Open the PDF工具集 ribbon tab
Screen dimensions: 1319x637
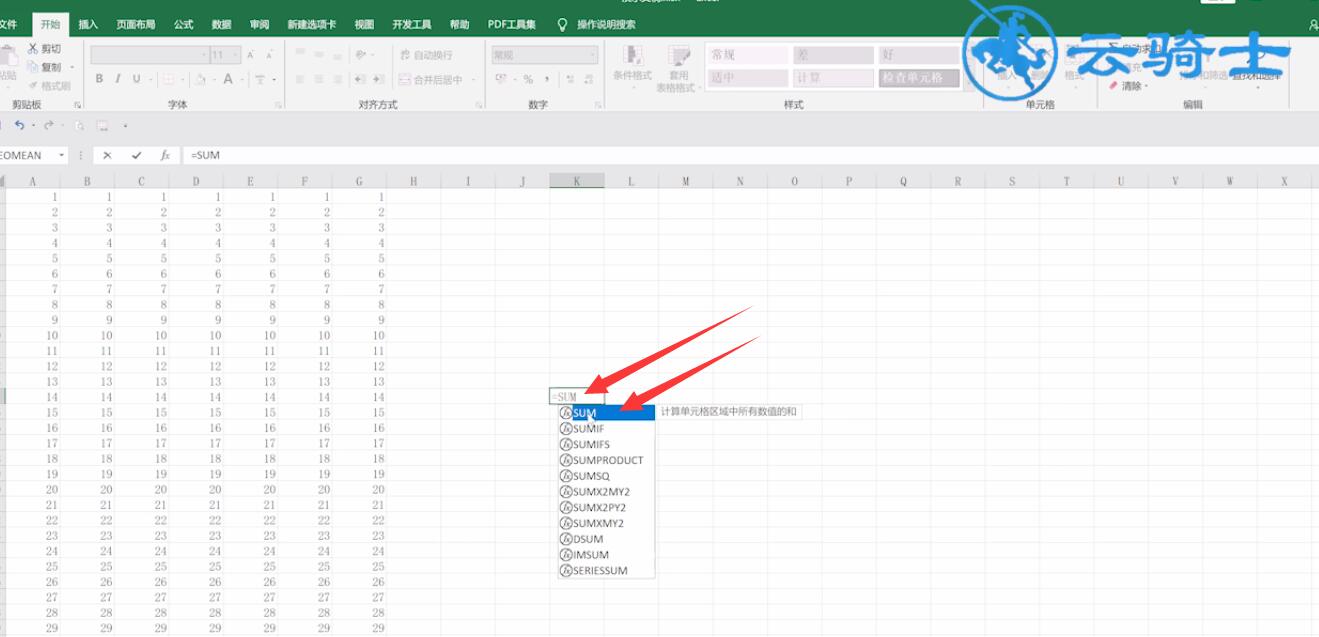click(x=511, y=24)
